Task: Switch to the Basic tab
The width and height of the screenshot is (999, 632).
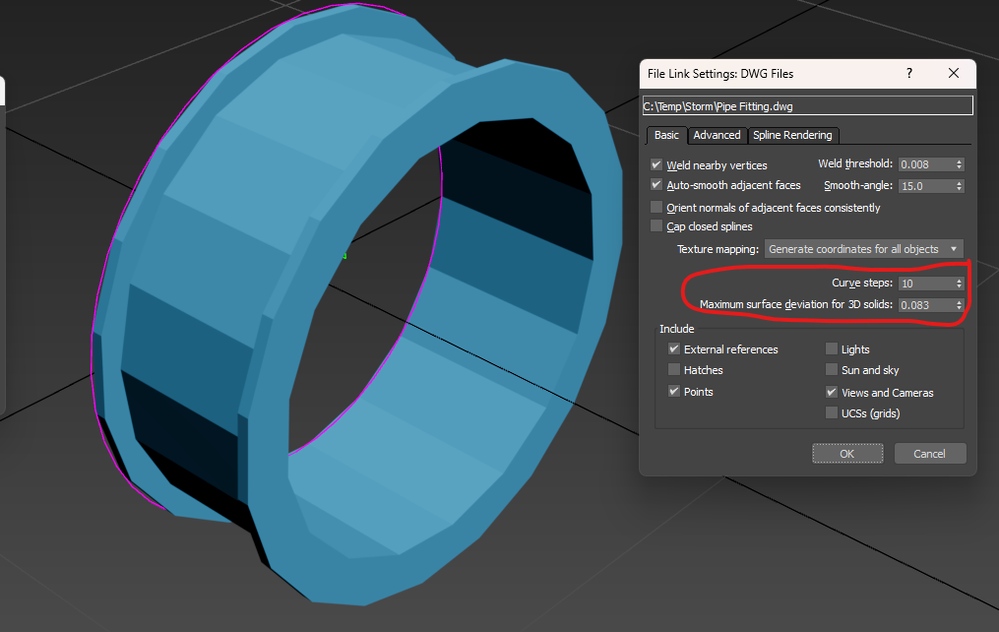Action: [666, 135]
